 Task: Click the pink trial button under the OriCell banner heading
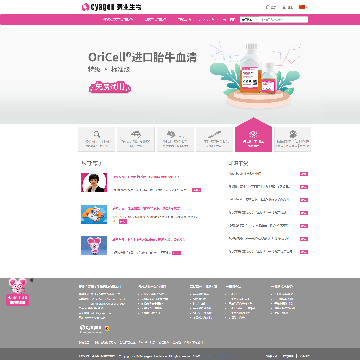coord(110,87)
